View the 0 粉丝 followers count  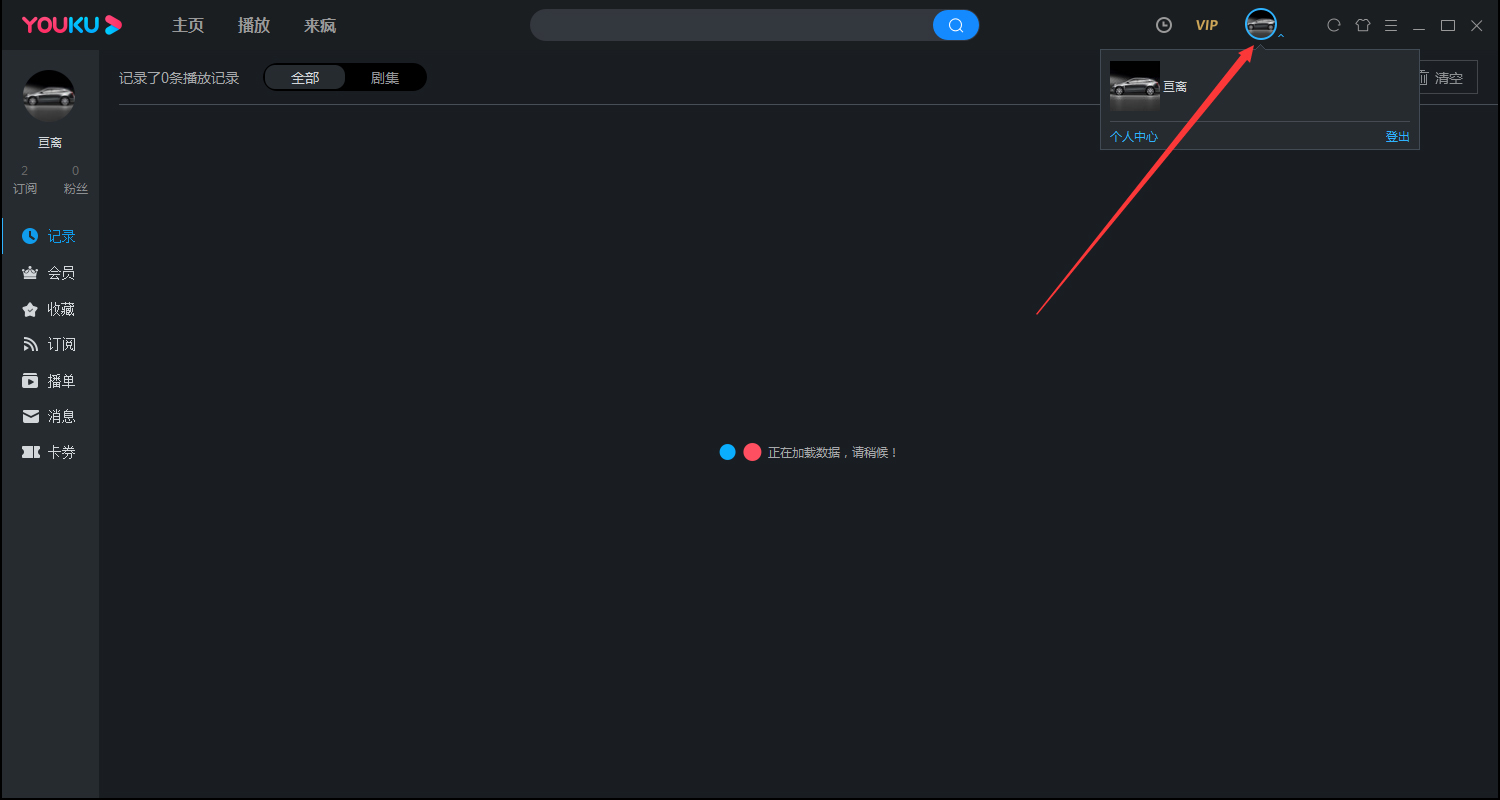click(76, 180)
